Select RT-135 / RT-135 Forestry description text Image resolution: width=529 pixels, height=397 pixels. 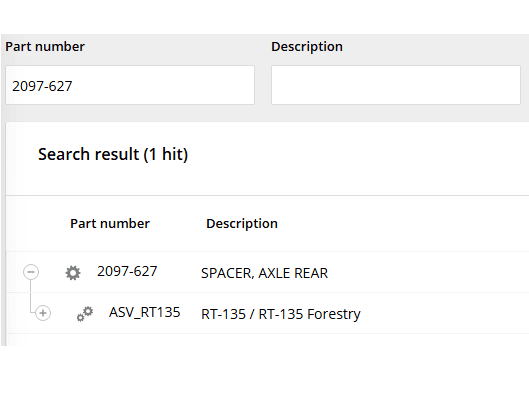coord(281,314)
